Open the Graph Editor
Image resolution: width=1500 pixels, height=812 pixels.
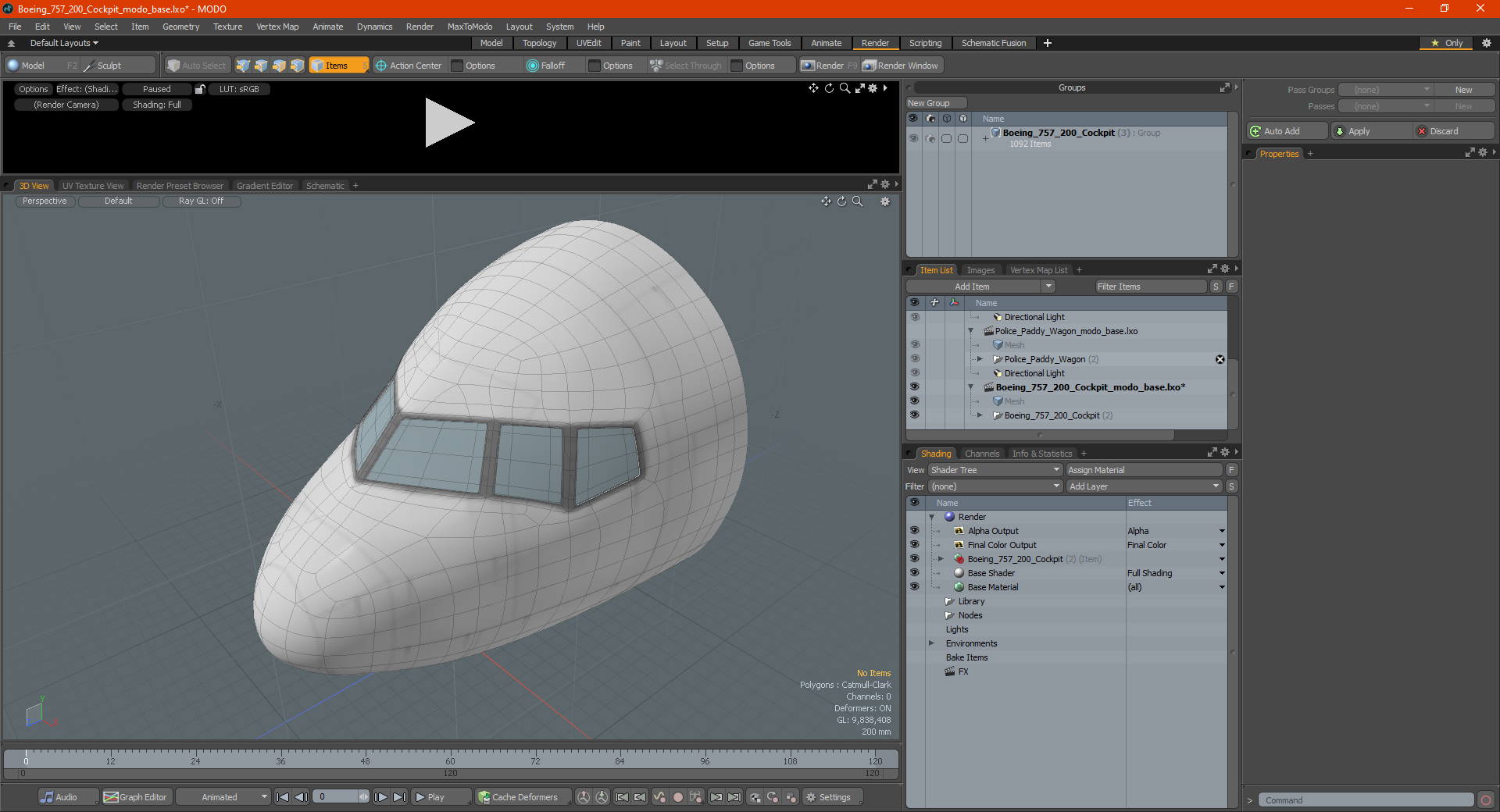(135, 797)
